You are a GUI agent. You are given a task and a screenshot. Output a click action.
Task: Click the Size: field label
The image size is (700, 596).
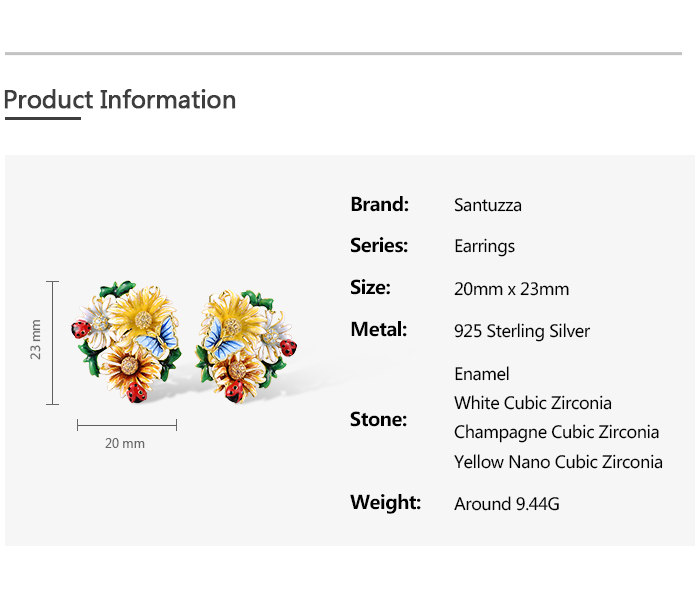[370, 288]
